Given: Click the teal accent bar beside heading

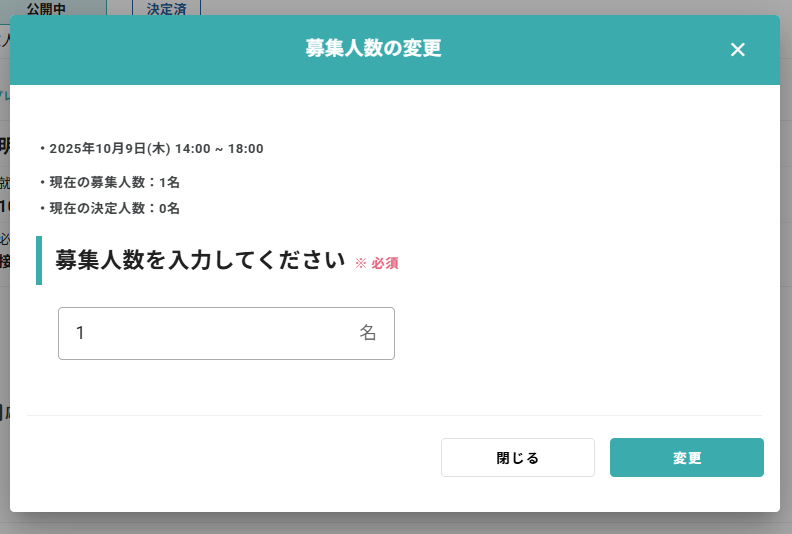Looking at the screenshot, I should 39,260.
